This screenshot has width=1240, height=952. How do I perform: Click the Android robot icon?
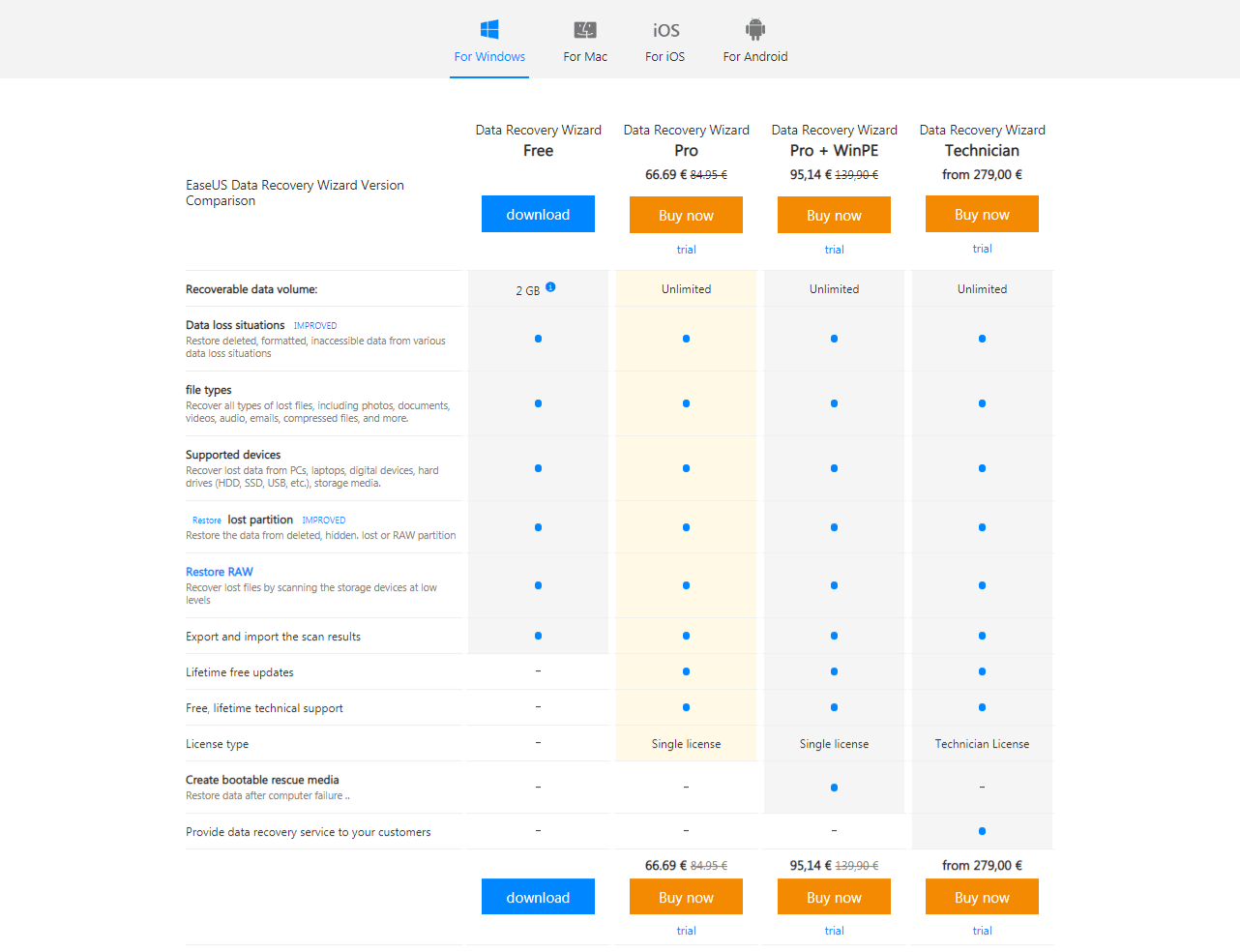[755, 29]
